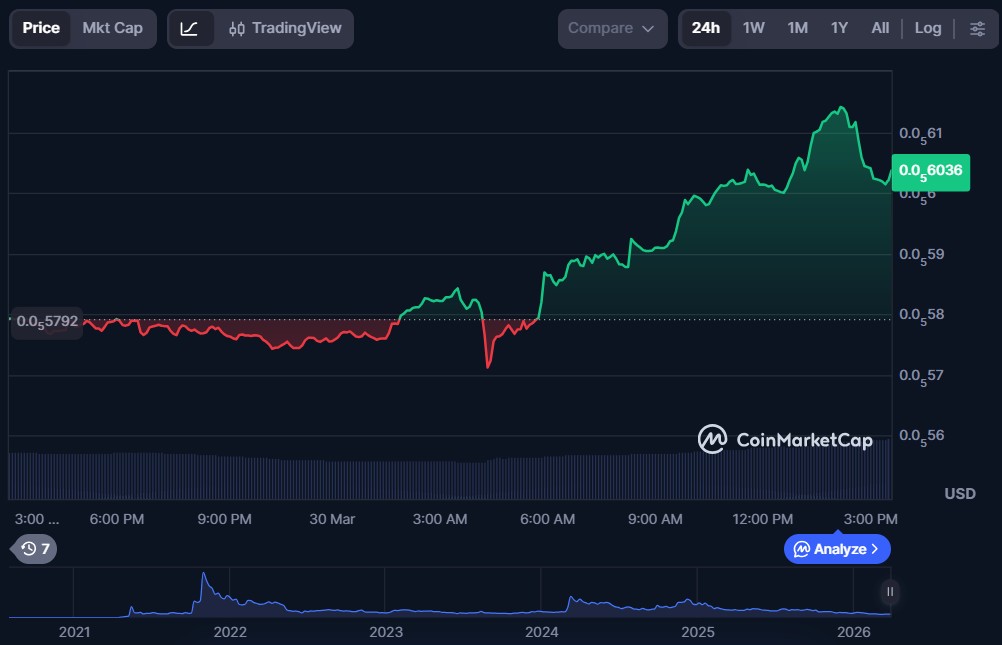The height and width of the screenshot is (645, 1002).
Task: Switch chart to Price view
Action: point(41,28)
